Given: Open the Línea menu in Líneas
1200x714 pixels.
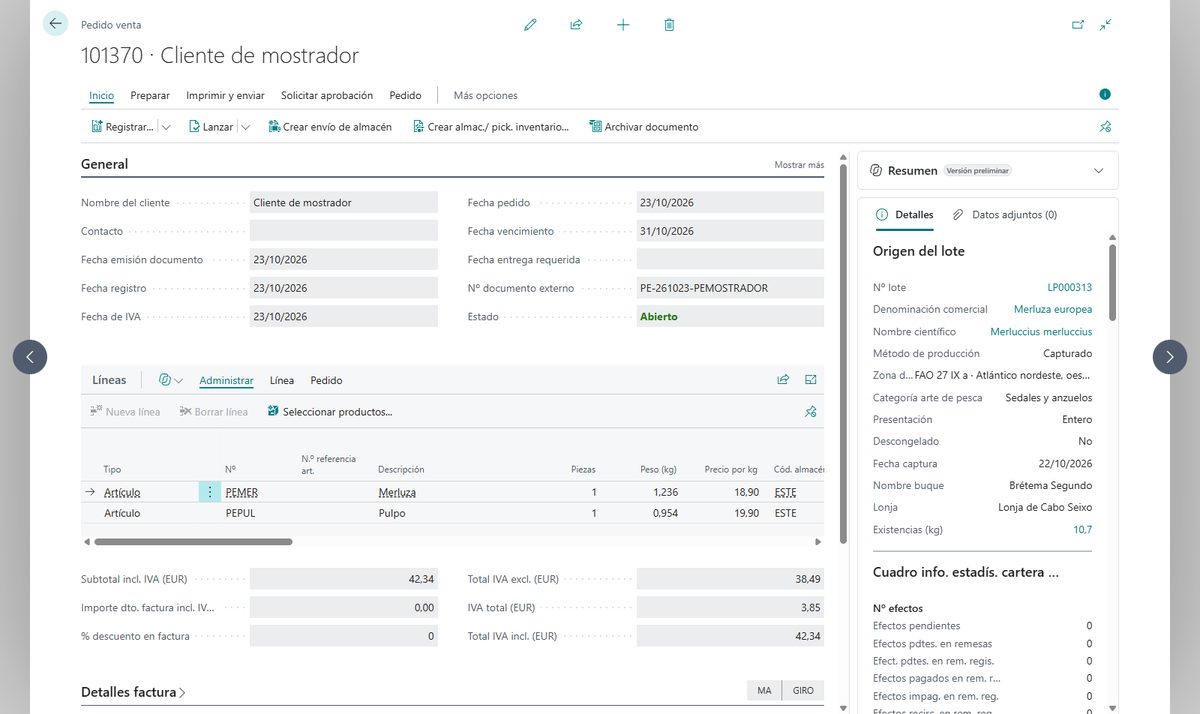Looking at the screenshot, I should pos(282,380).
